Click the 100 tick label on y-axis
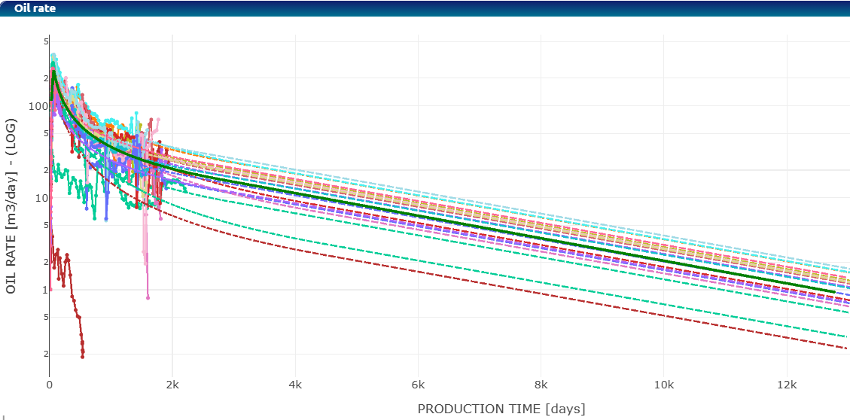This screenshot has height=420, width=850. tap(37, 106)
